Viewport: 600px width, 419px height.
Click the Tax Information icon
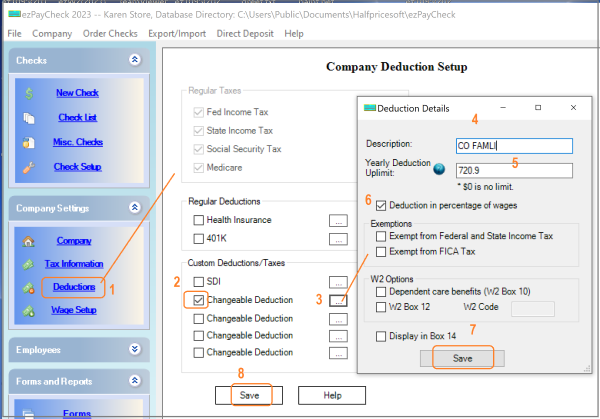(x=30, y=264)
